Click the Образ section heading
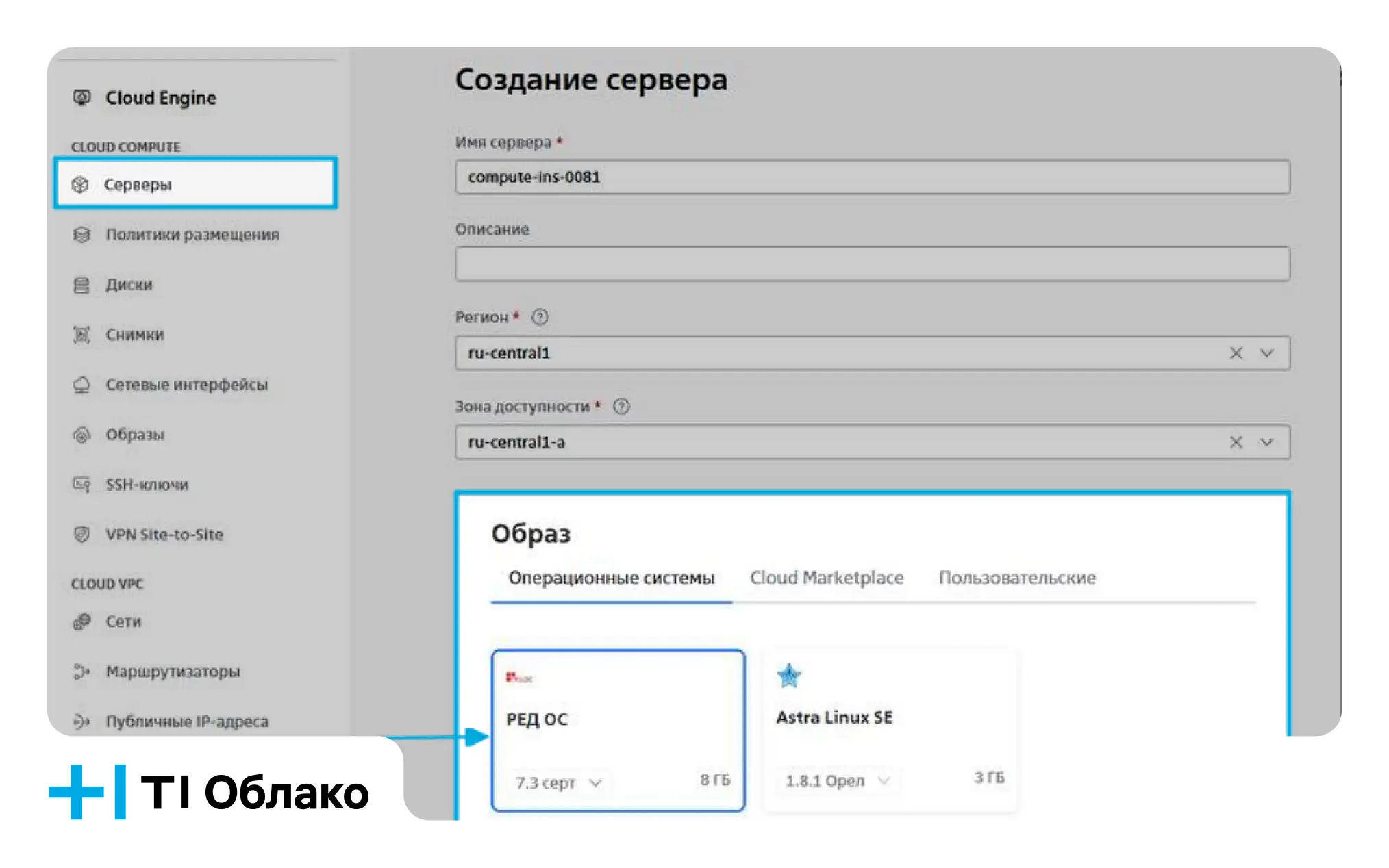The height and width of the screenshot is (868, 1389). coord(531,534)
